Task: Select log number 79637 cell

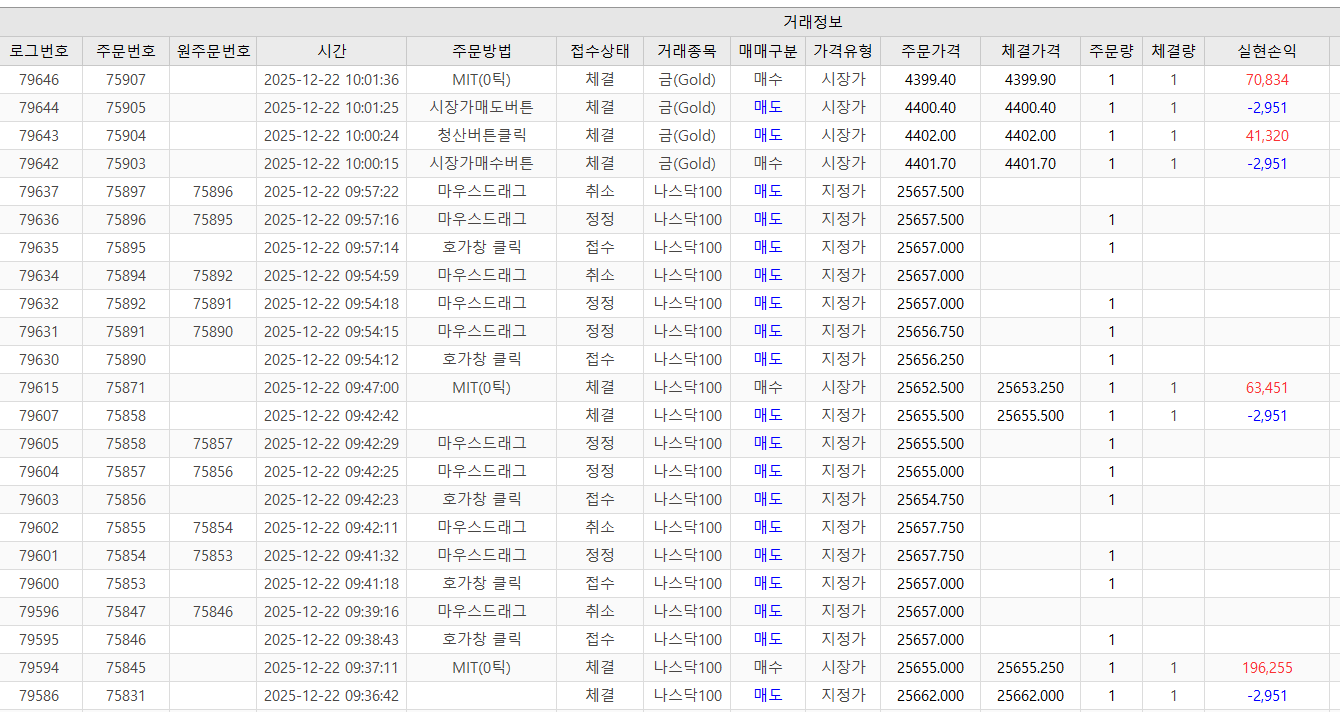Action: coord(39,192)
